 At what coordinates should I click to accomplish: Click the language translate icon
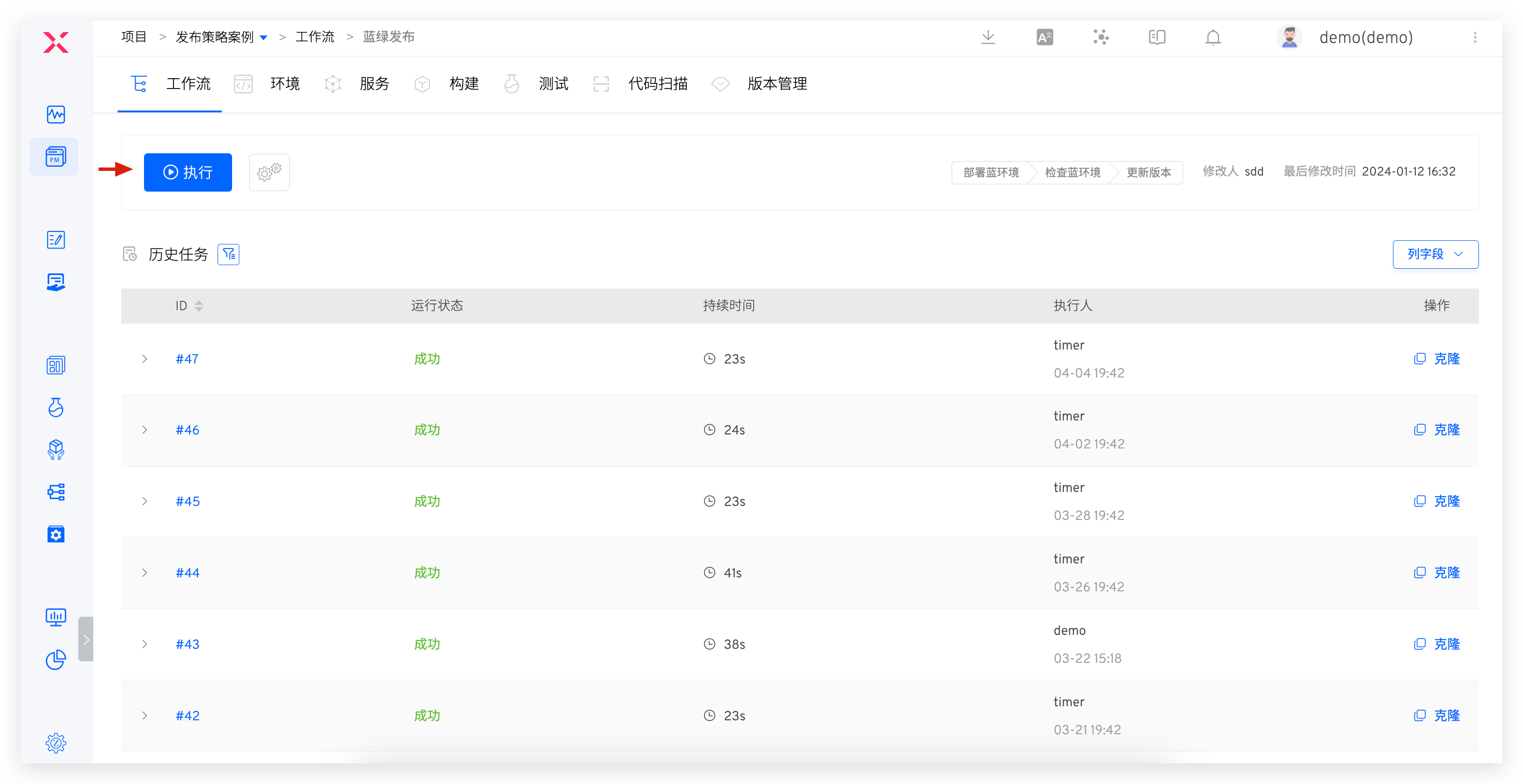(x=1045, y=37)
